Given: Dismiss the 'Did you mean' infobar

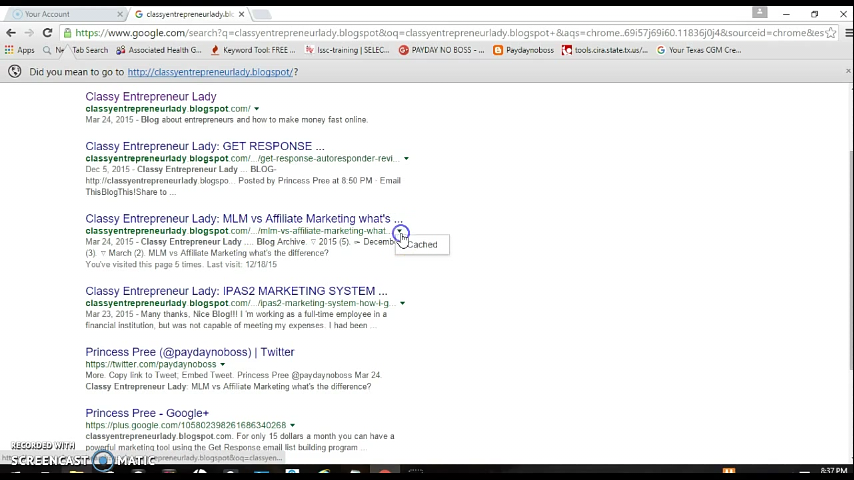Looking at the screenshot, I should point(847,71).
